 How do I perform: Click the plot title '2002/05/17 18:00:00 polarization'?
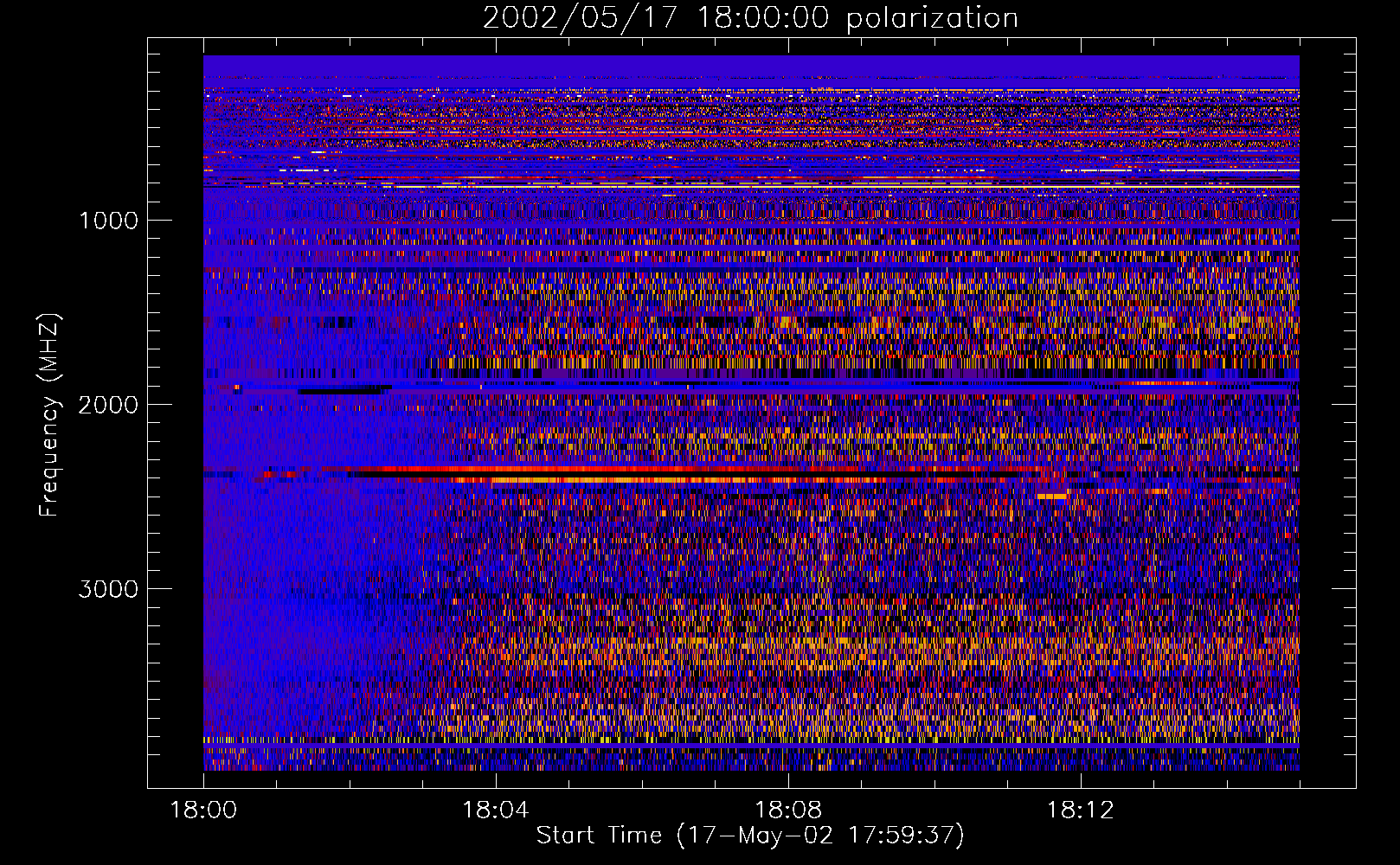[x=750, y=17]
